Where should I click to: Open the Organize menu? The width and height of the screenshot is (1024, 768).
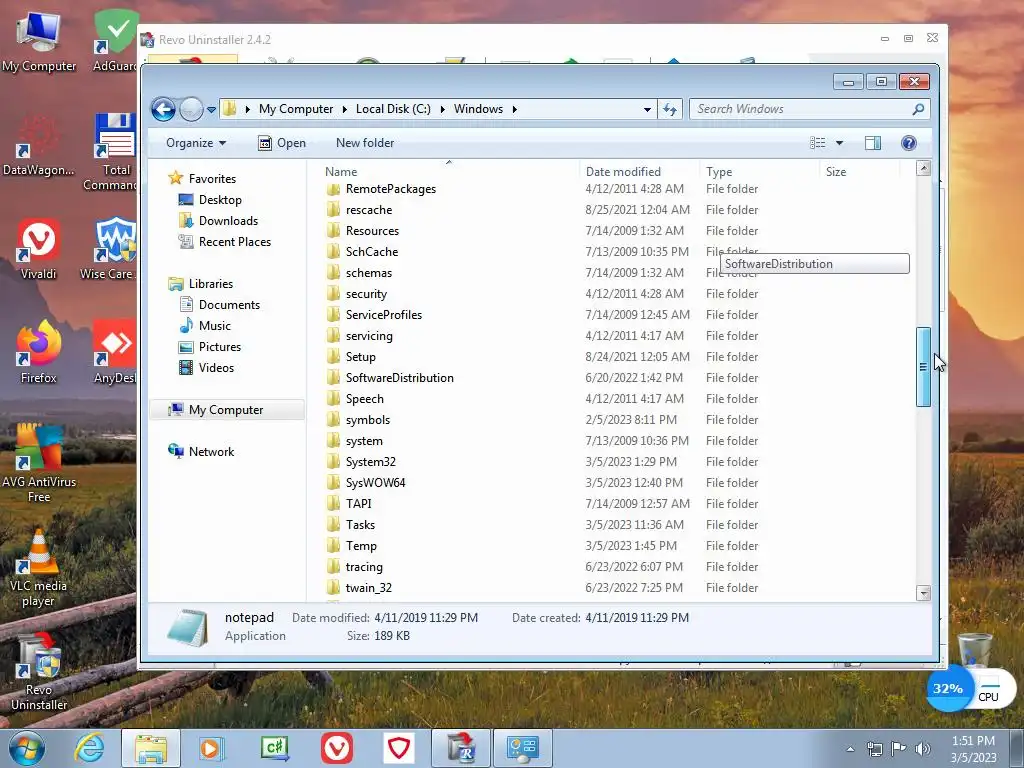pos(196,143)
